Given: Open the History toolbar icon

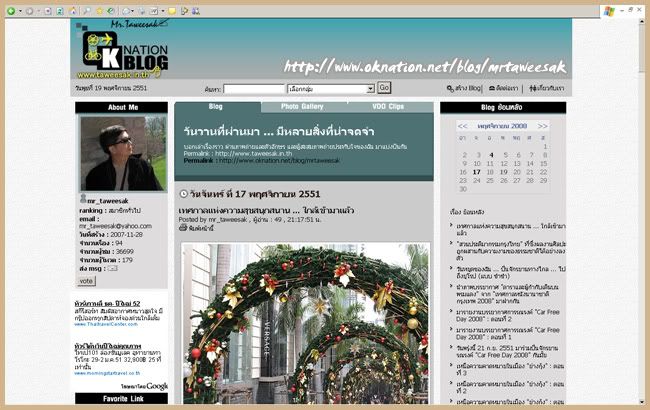Looking at the screenshot, I should [111, 11].
